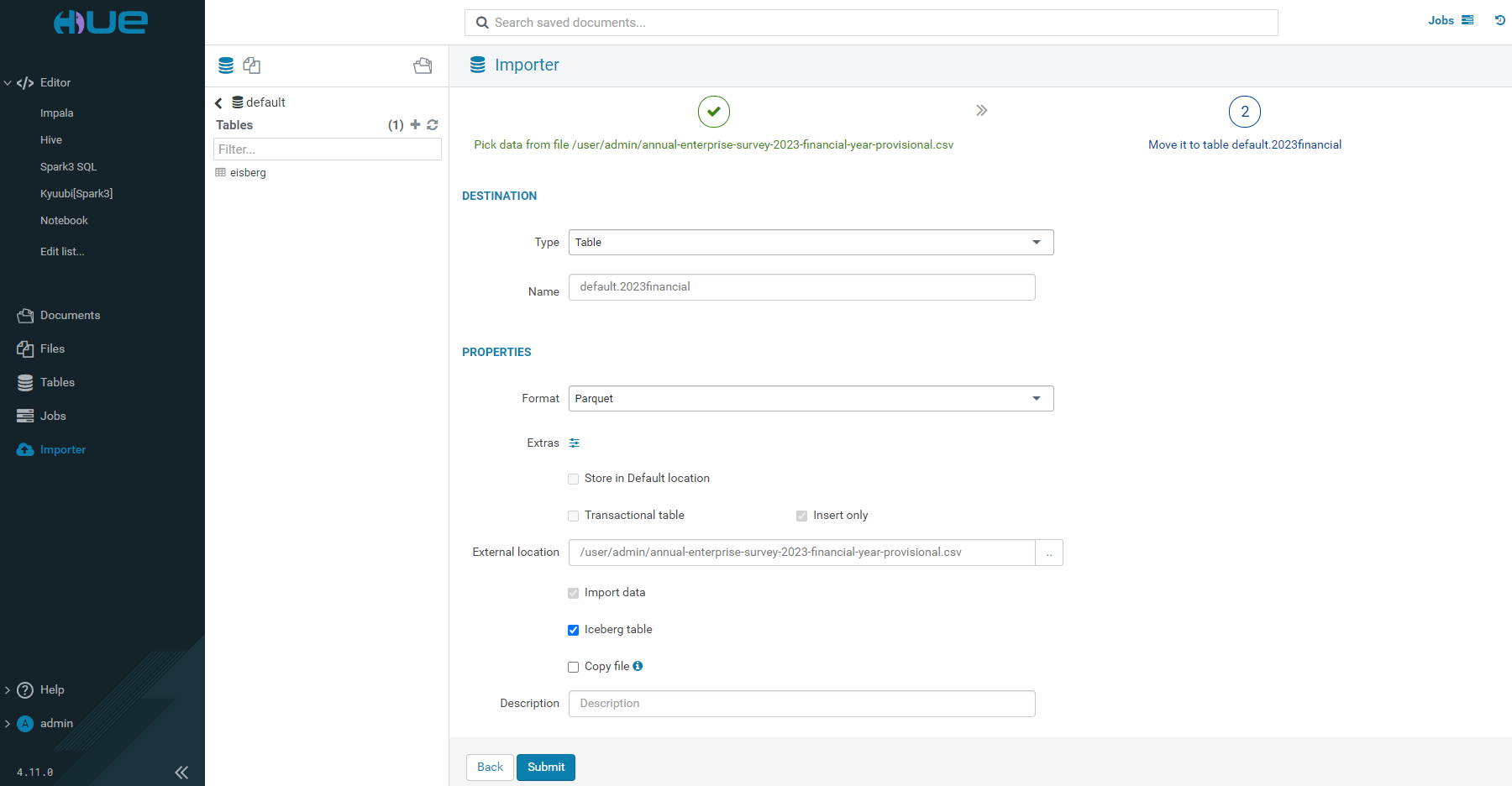
Task: Open the Jobs icon in the top bar
Action: pyautogui.click(x=1467, y=20)
